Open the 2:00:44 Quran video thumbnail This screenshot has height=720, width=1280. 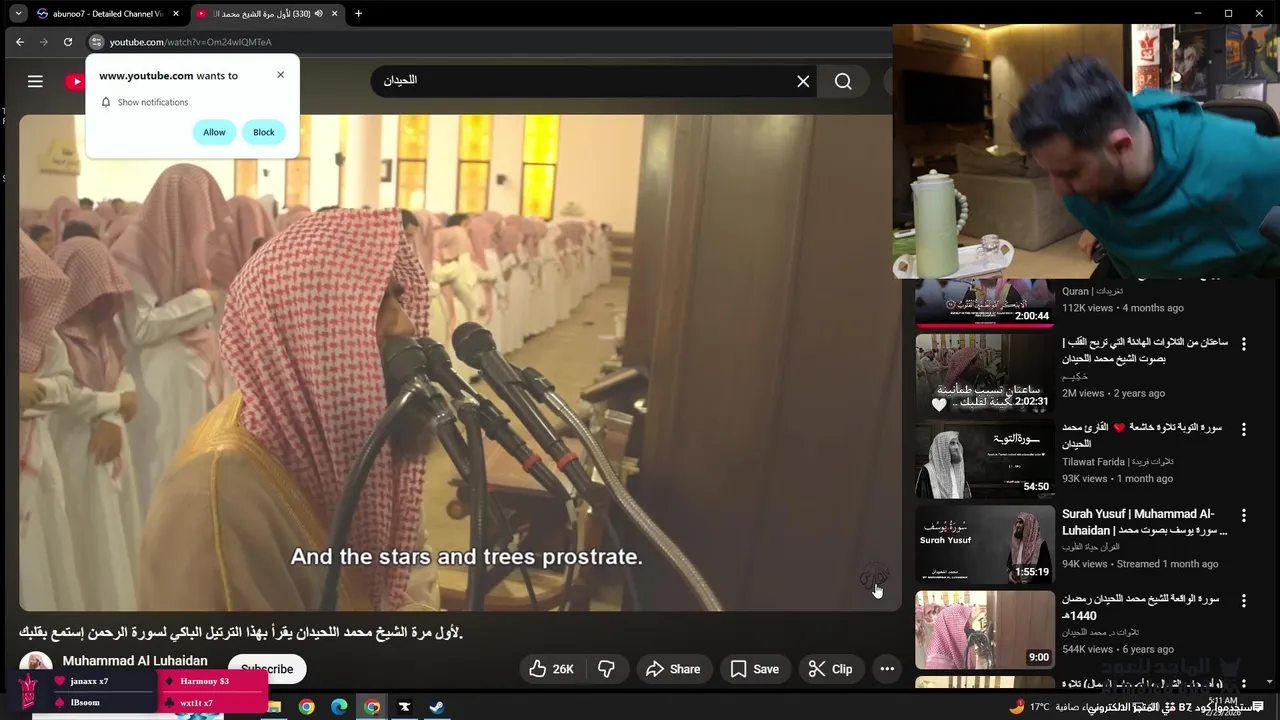(x=985, y=303)
